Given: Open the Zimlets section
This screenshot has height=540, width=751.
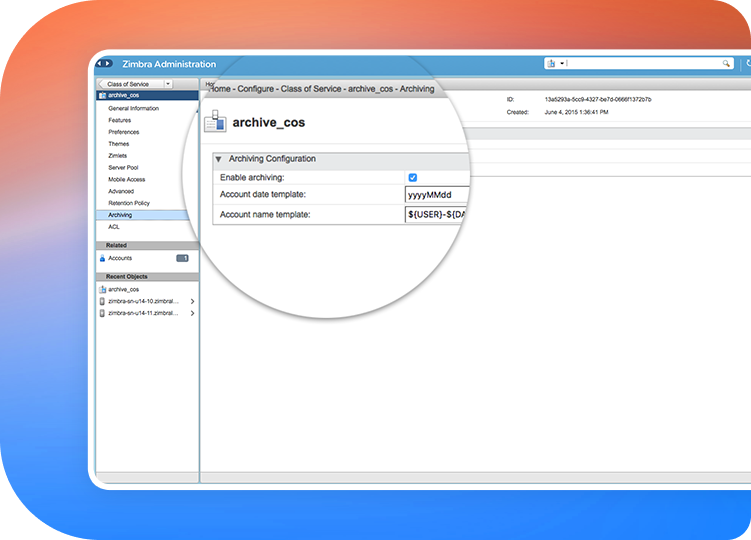Looking at the screenshot, I should [x=117, y=156].
